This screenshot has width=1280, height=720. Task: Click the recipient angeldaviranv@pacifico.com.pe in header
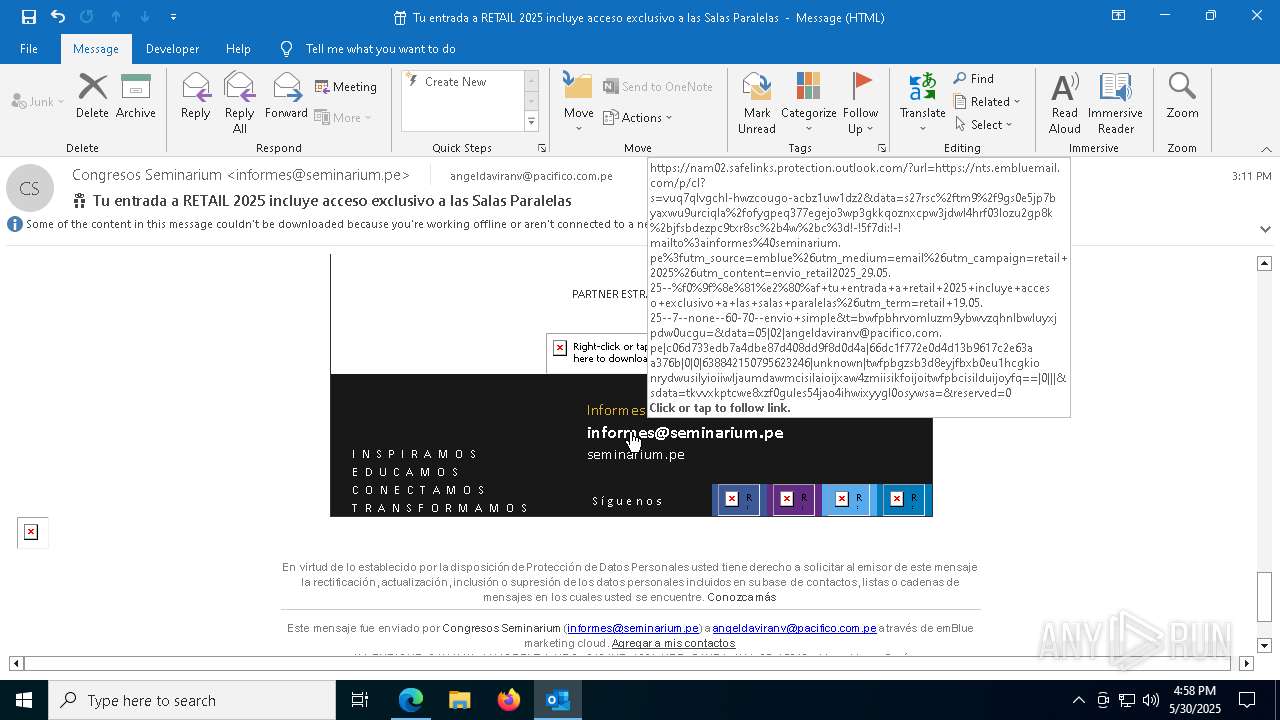[x=531, y=176]
